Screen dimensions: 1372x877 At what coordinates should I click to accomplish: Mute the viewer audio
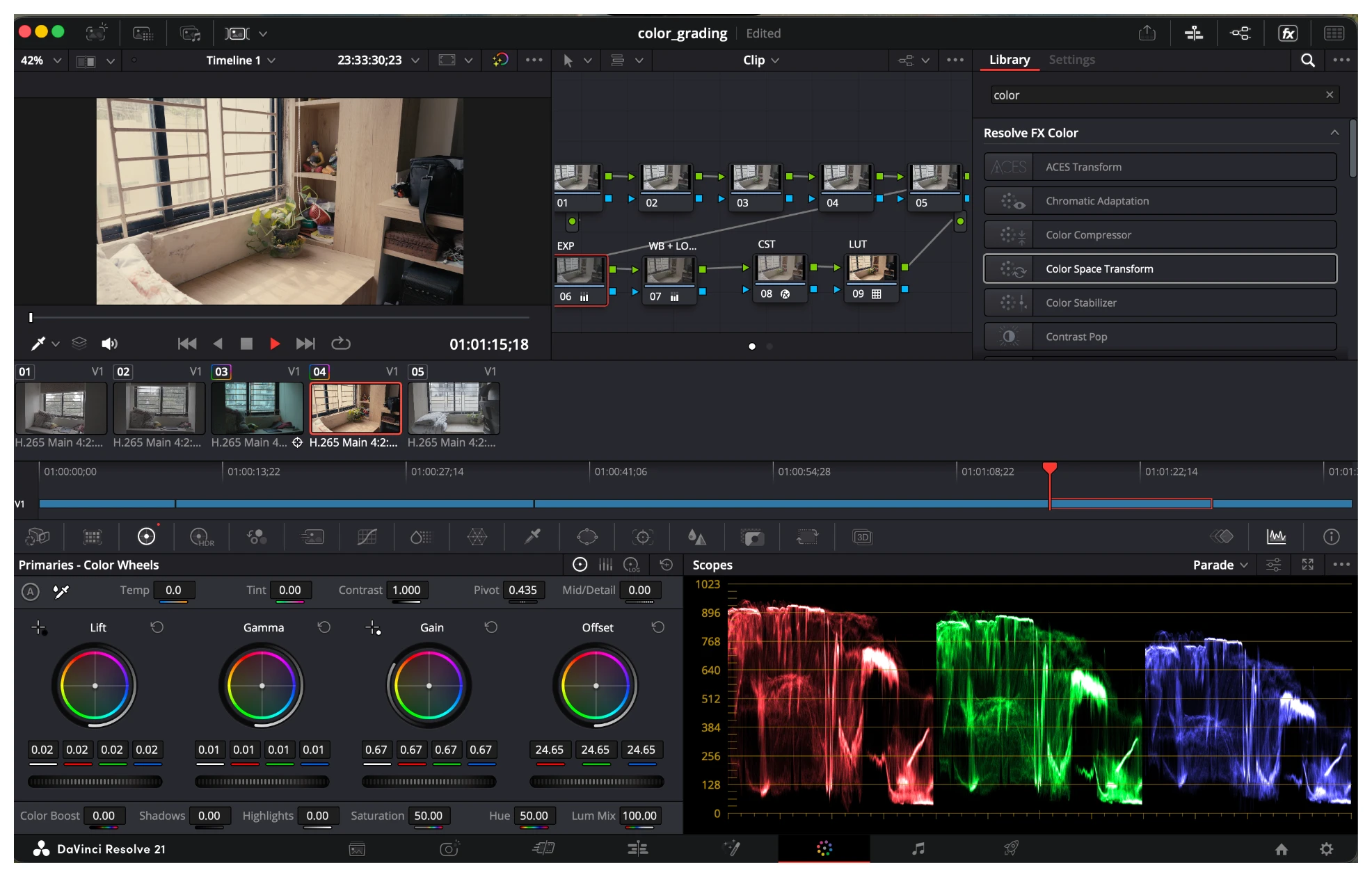click(109, 344)
